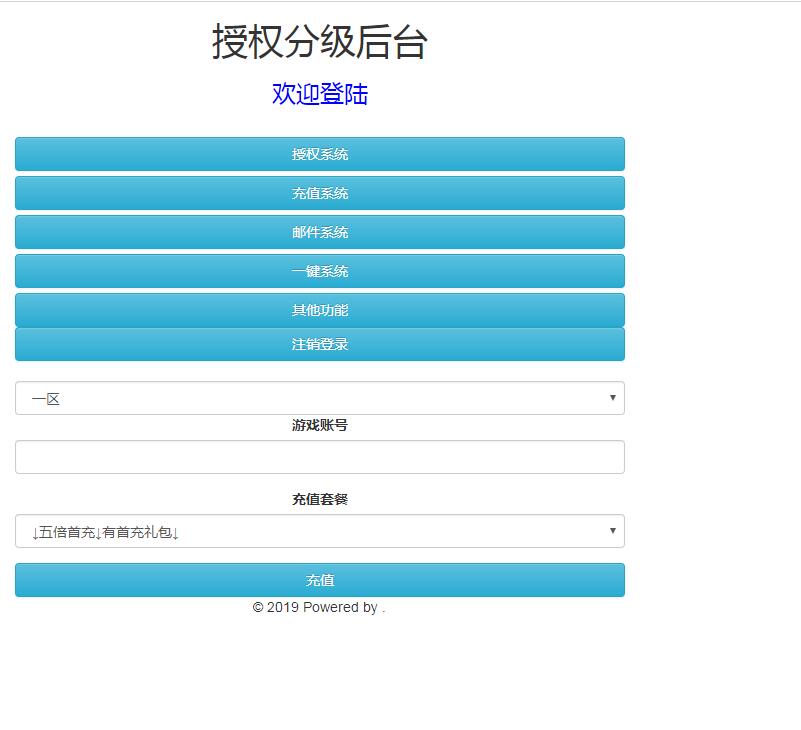Select the ↓五倍首充↓有首充礼包↓ option text
801x730 pixels.
coord(105,532)
